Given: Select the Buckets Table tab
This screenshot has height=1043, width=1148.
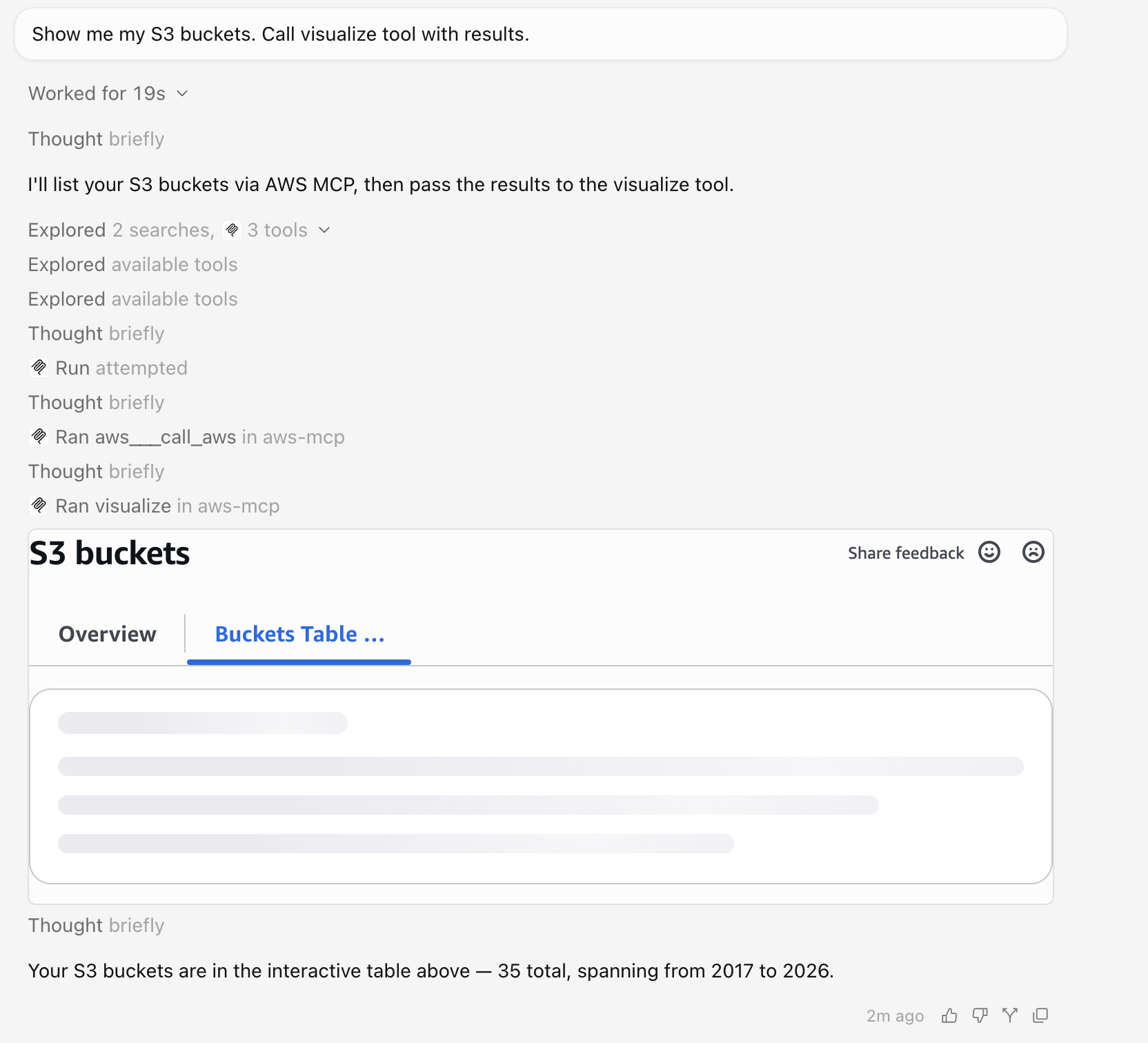Looking at the screenshot, I should [x=299, y=634].
